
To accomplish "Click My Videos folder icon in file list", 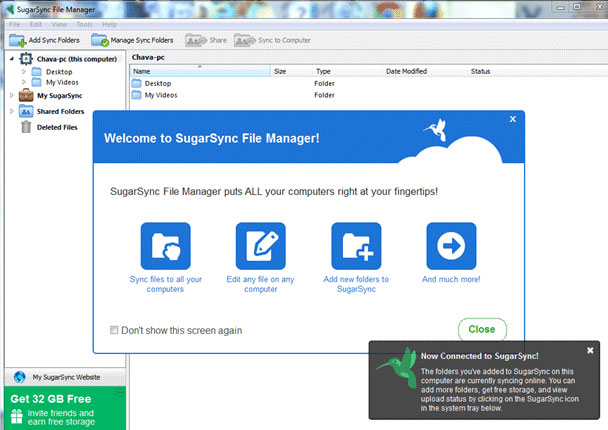I will tap(136, 95).
